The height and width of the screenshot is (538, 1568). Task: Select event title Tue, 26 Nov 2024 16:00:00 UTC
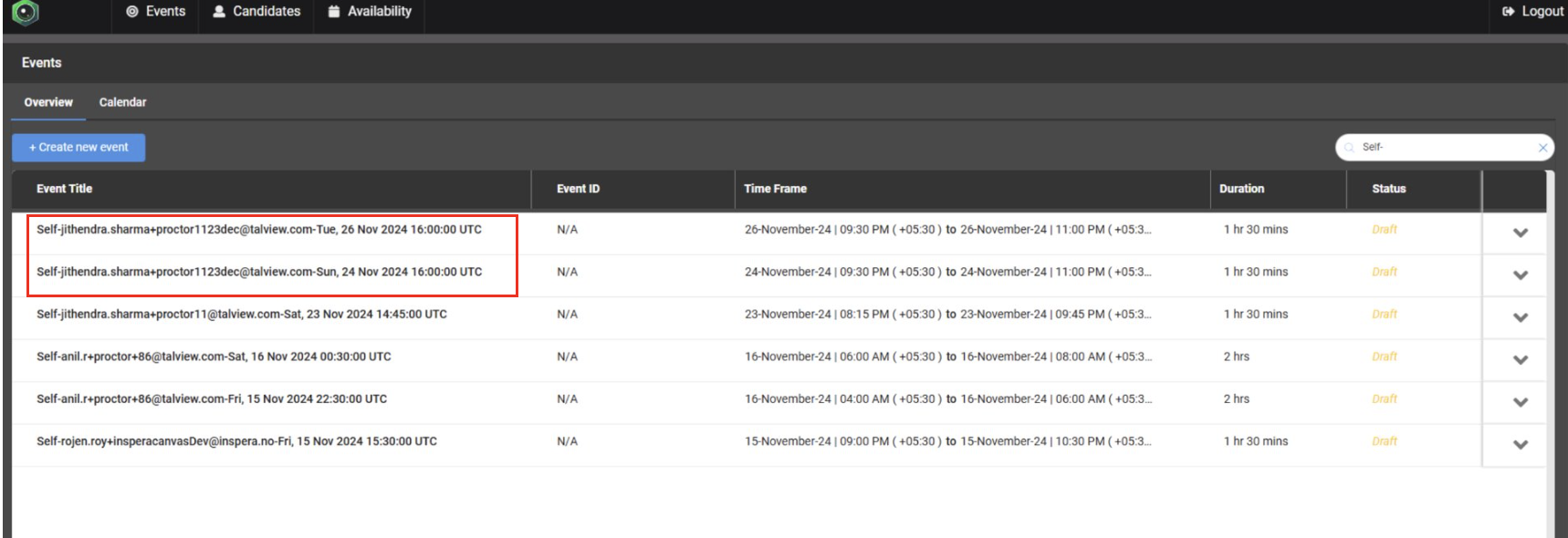[259, 230]
